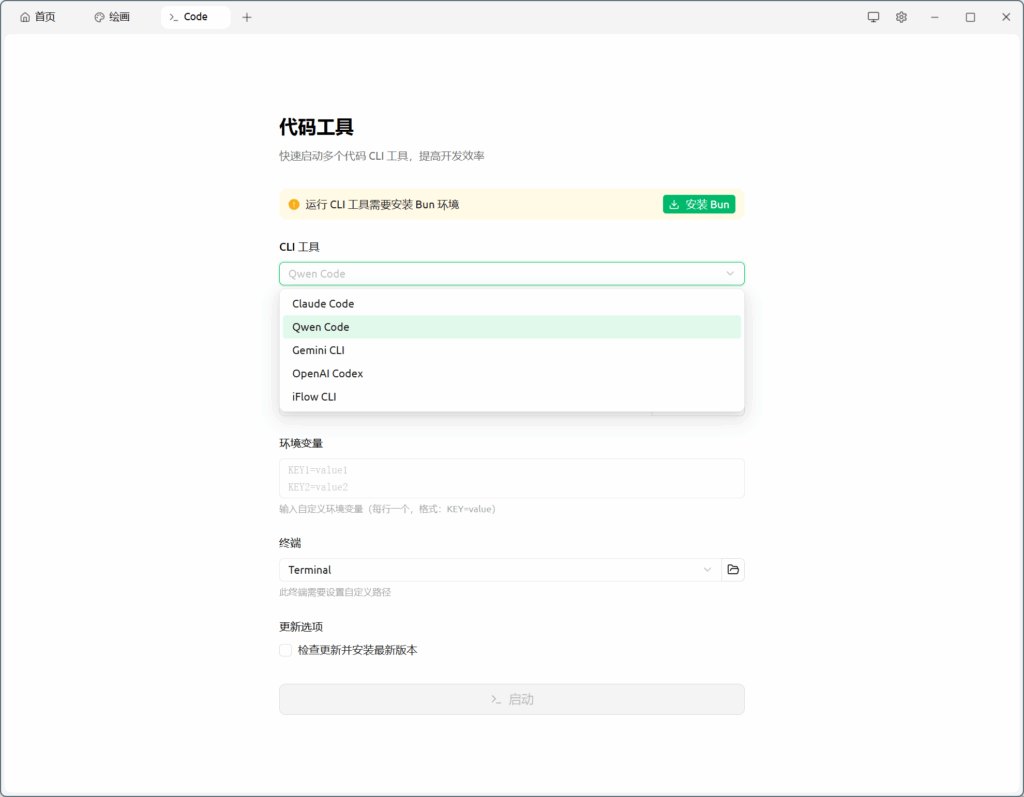Maximize the application window
1024x797 pixels.
970,17
